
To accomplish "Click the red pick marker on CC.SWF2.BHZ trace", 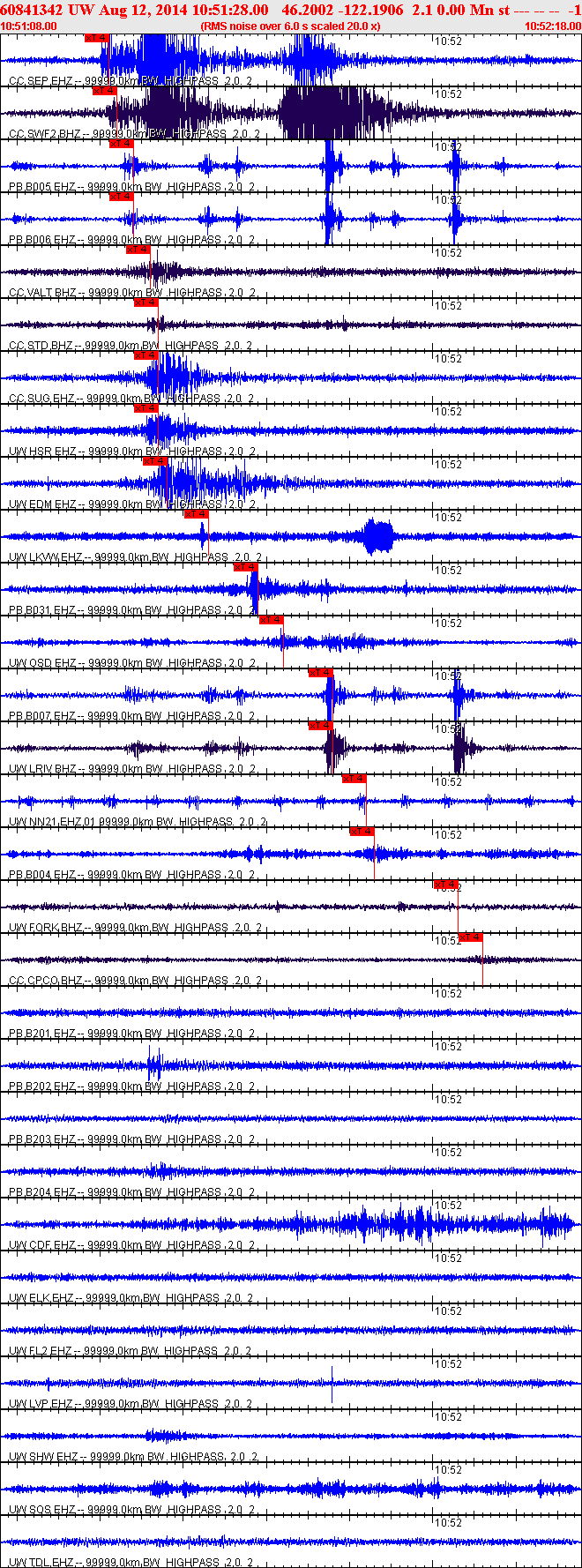I will pyautogui.click(x=105, y=91).
